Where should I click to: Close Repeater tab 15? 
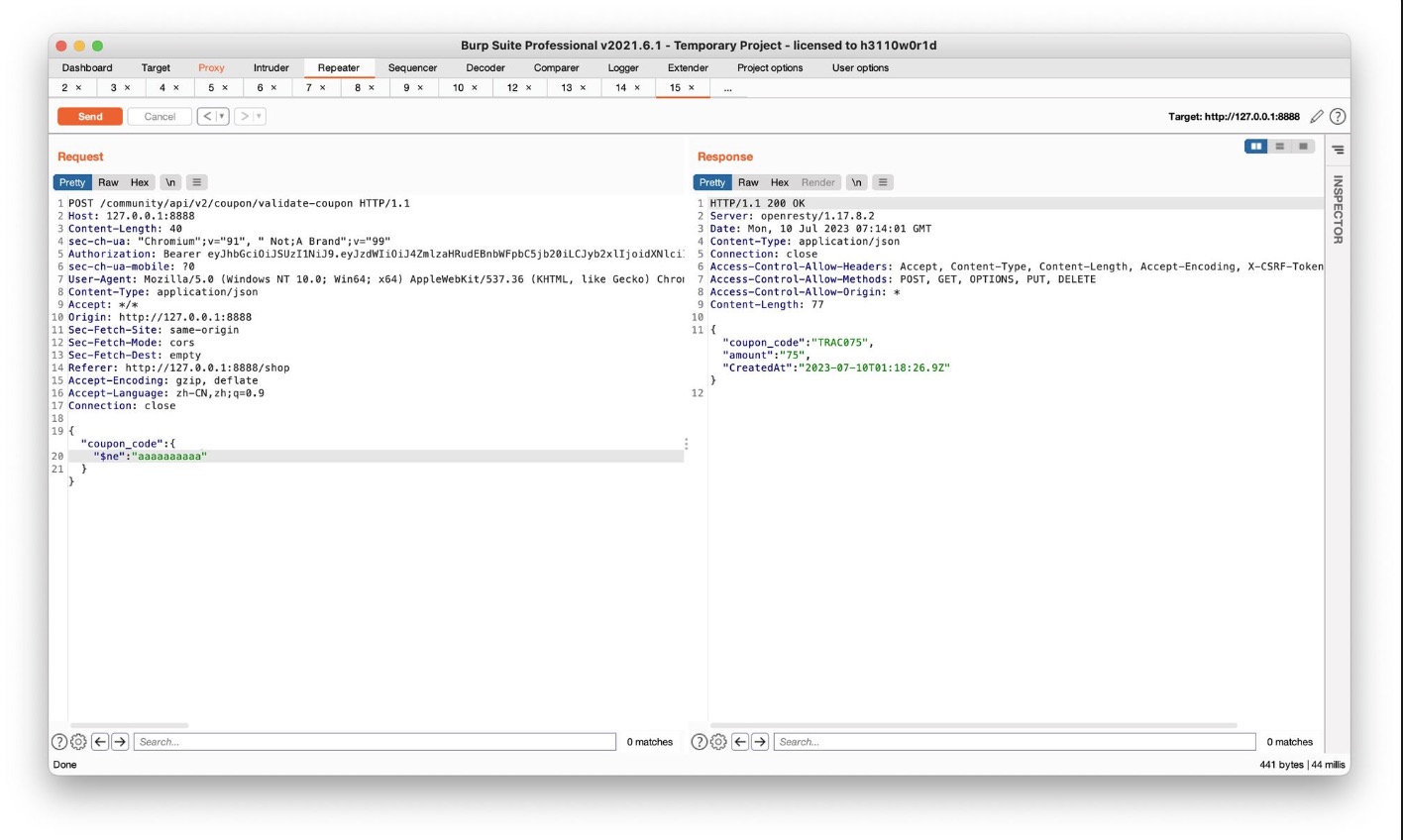click(692, 88)
